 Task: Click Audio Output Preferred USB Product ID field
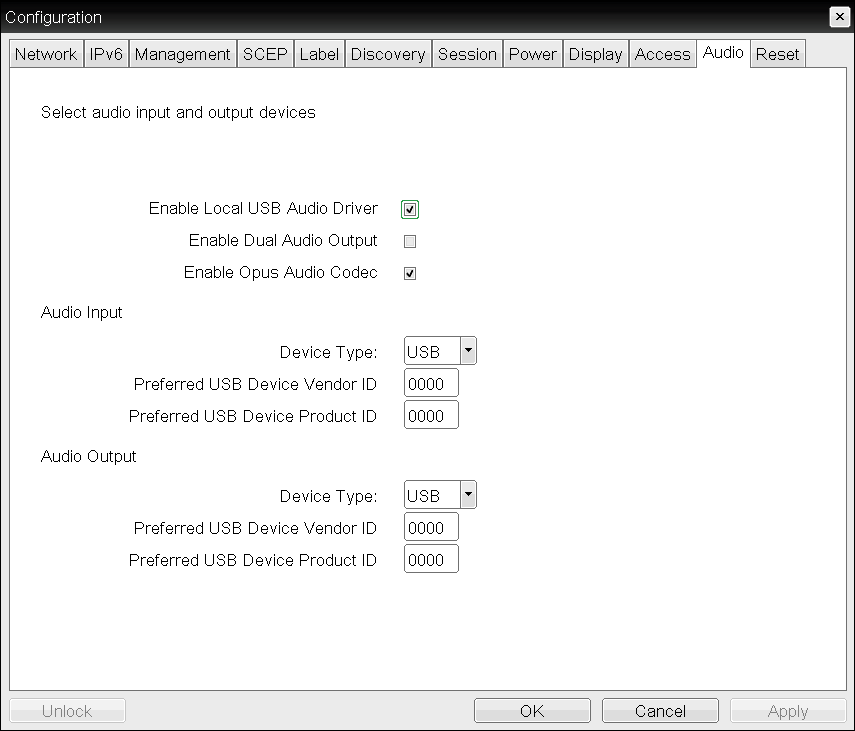[431, 559]
